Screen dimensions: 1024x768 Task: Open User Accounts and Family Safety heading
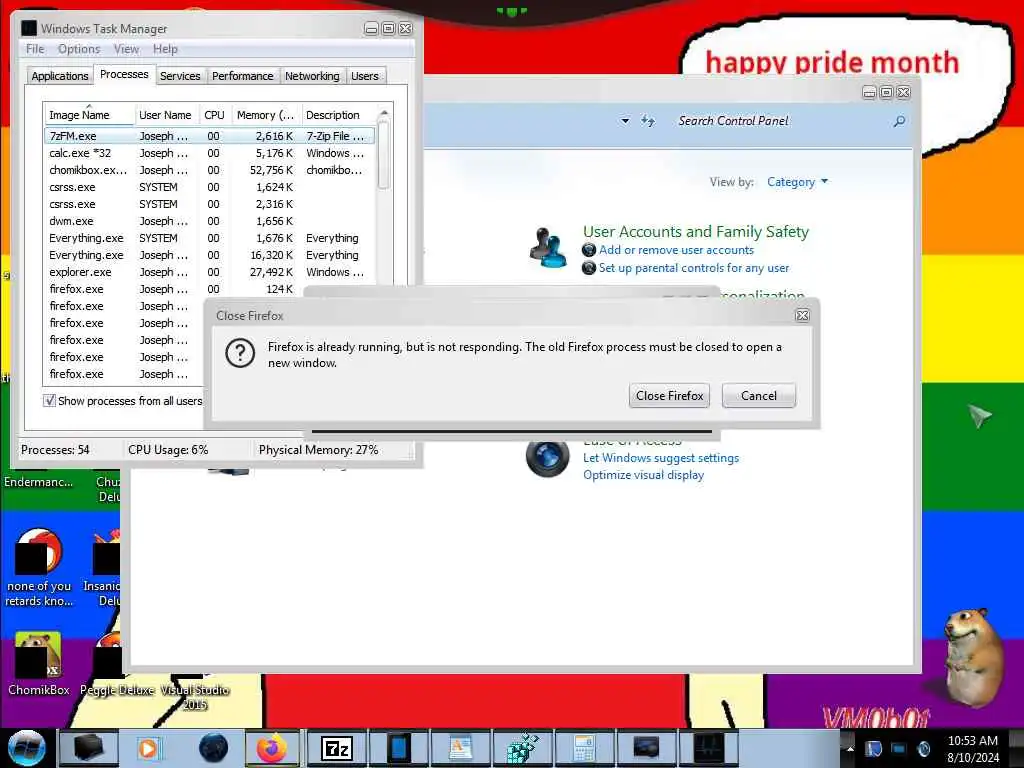[696, 232]
